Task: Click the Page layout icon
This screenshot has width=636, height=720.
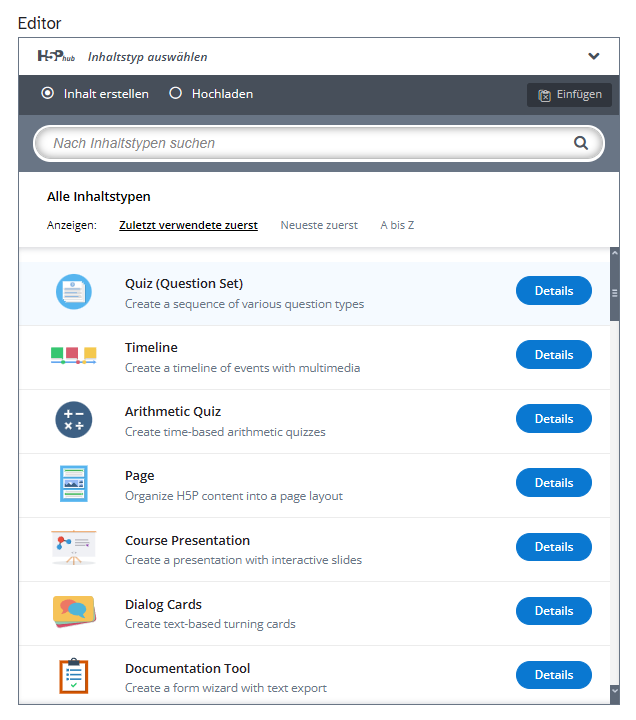Action: [73, 484]
